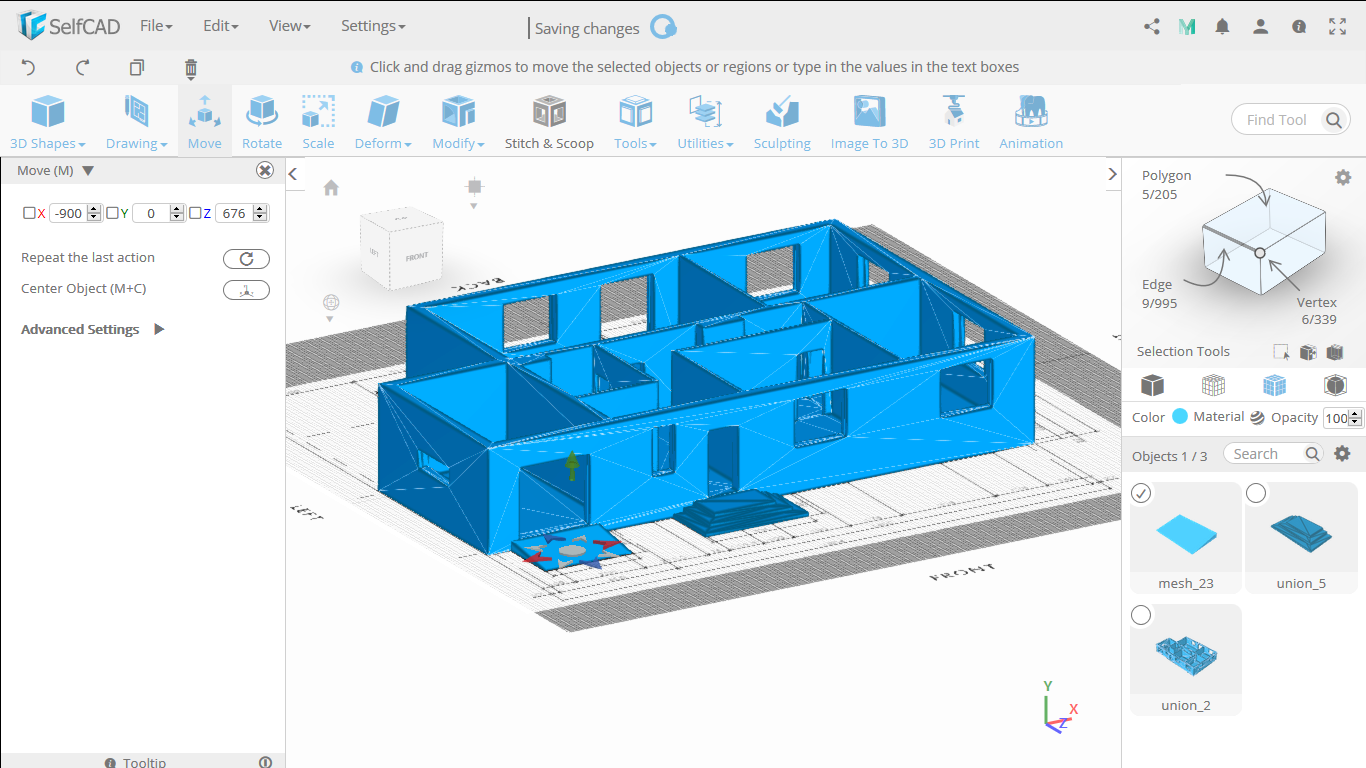Toggle fullscreen mode icon
1366x768 pixels.
pos(1338,27)
